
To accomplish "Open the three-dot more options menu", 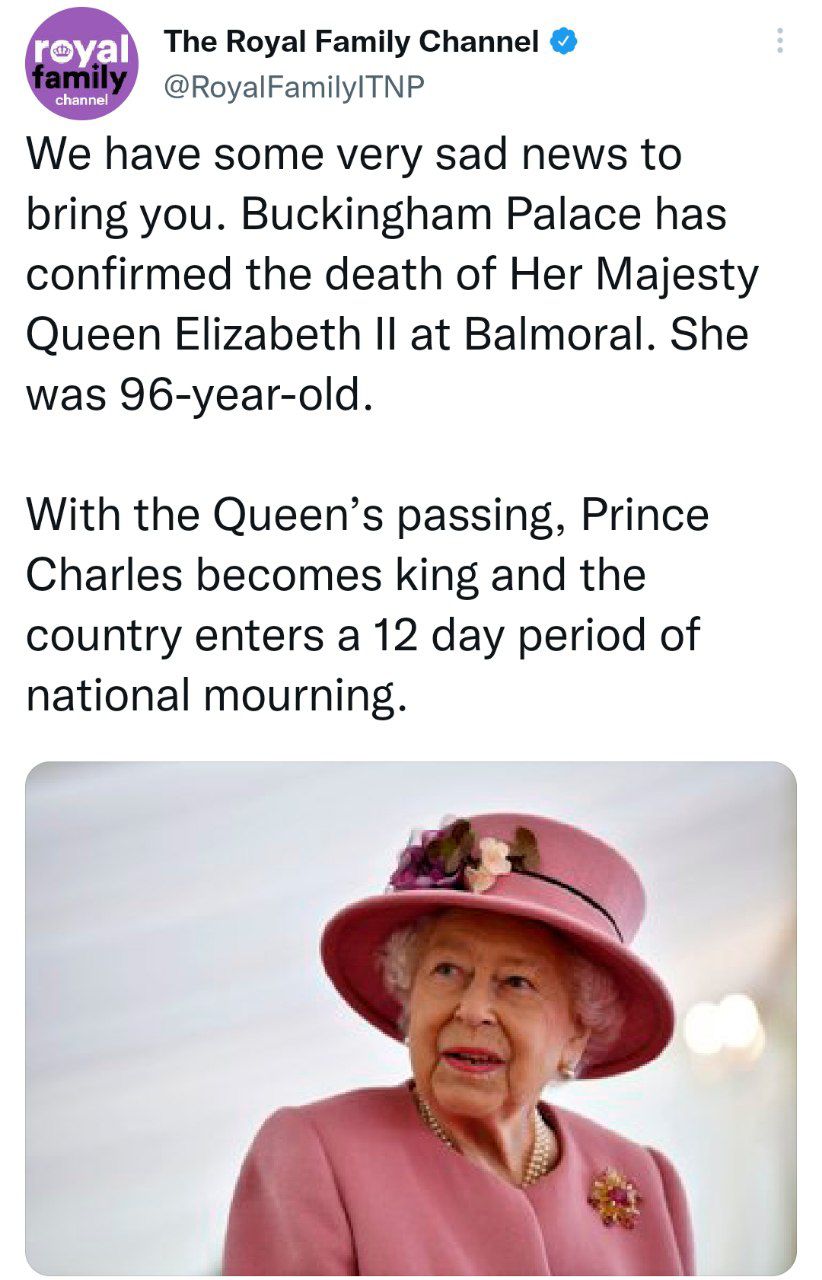I will click(x=780, y=41).
